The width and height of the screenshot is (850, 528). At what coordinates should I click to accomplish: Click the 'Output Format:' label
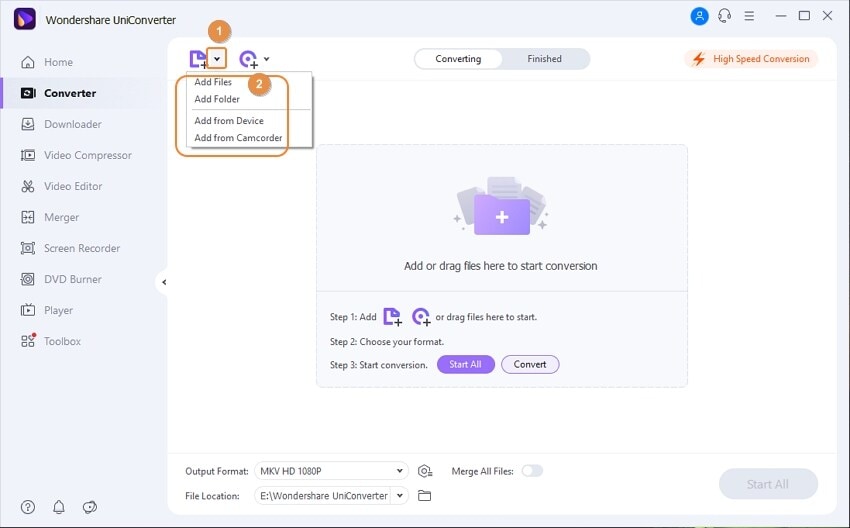click(x=216, y=472)
